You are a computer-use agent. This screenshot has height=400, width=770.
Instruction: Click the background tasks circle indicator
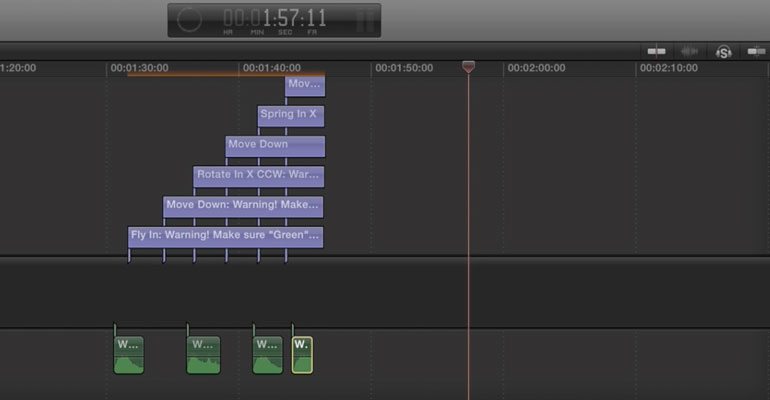pos(189,20)
